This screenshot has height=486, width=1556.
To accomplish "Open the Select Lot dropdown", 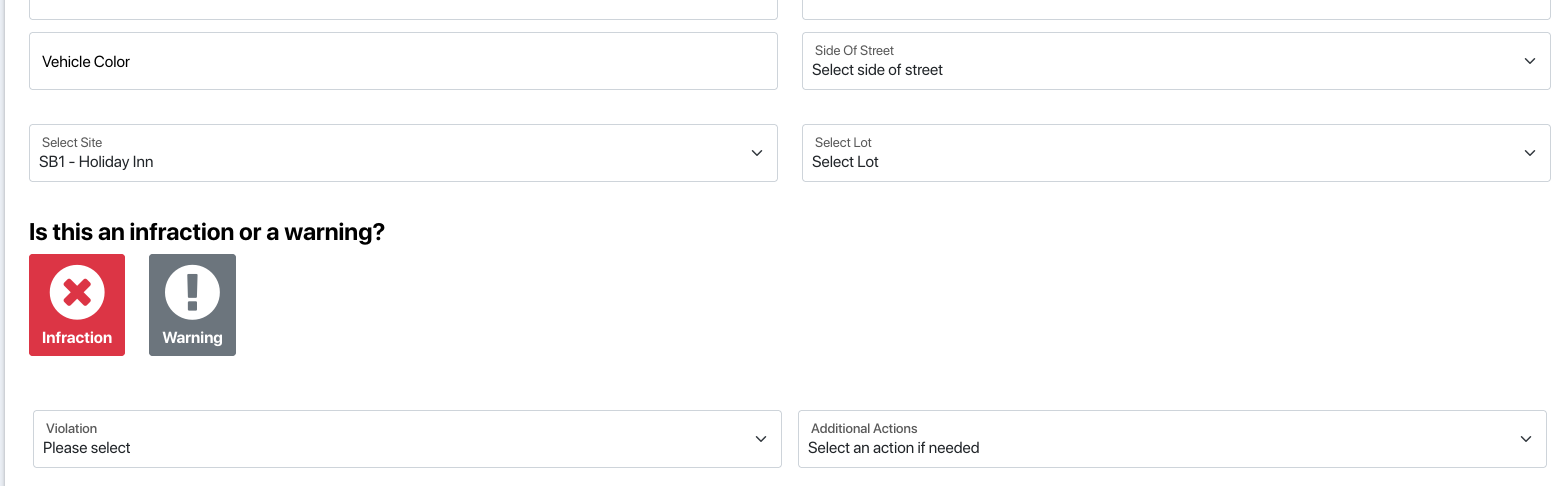I will coord(1175,153).
